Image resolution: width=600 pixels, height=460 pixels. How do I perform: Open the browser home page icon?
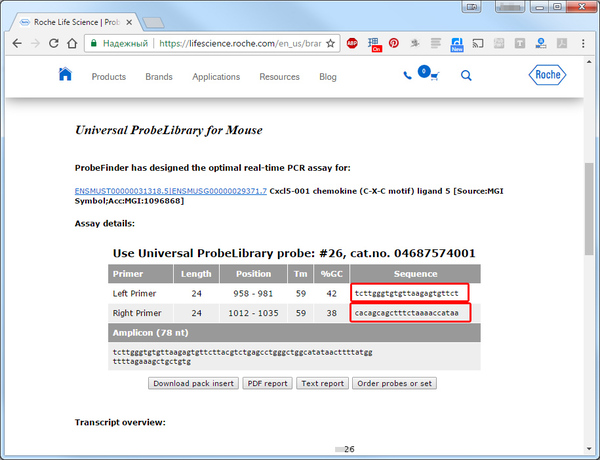[x=72, y=43]
